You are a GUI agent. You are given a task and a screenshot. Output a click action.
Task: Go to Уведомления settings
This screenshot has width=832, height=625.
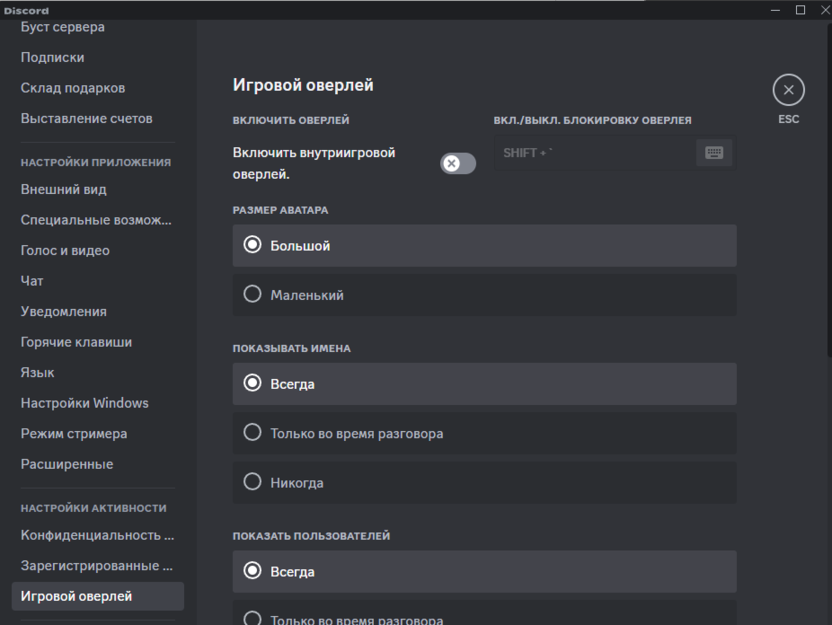click(x=64, y=311)
